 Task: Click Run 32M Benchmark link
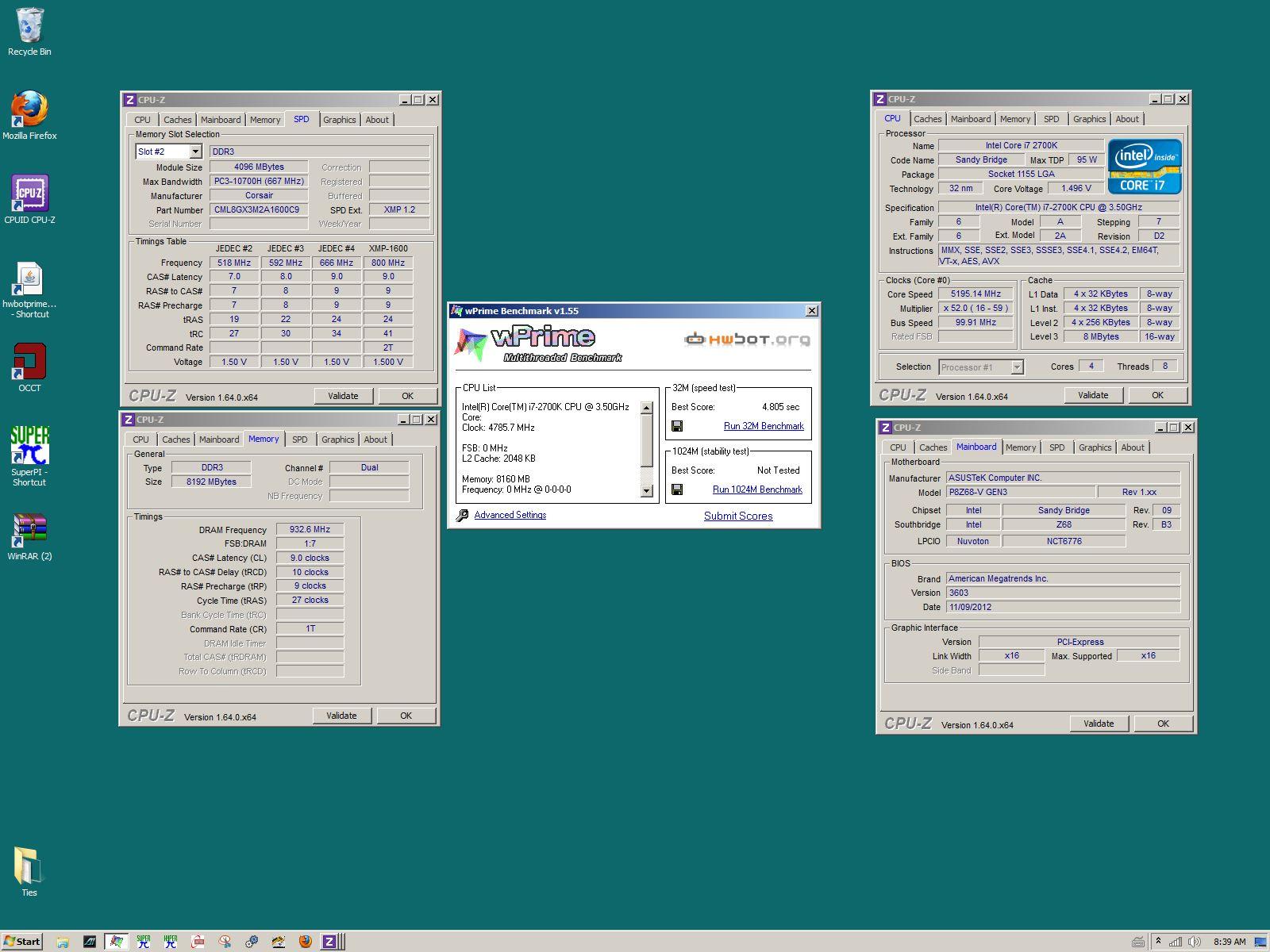764,426
